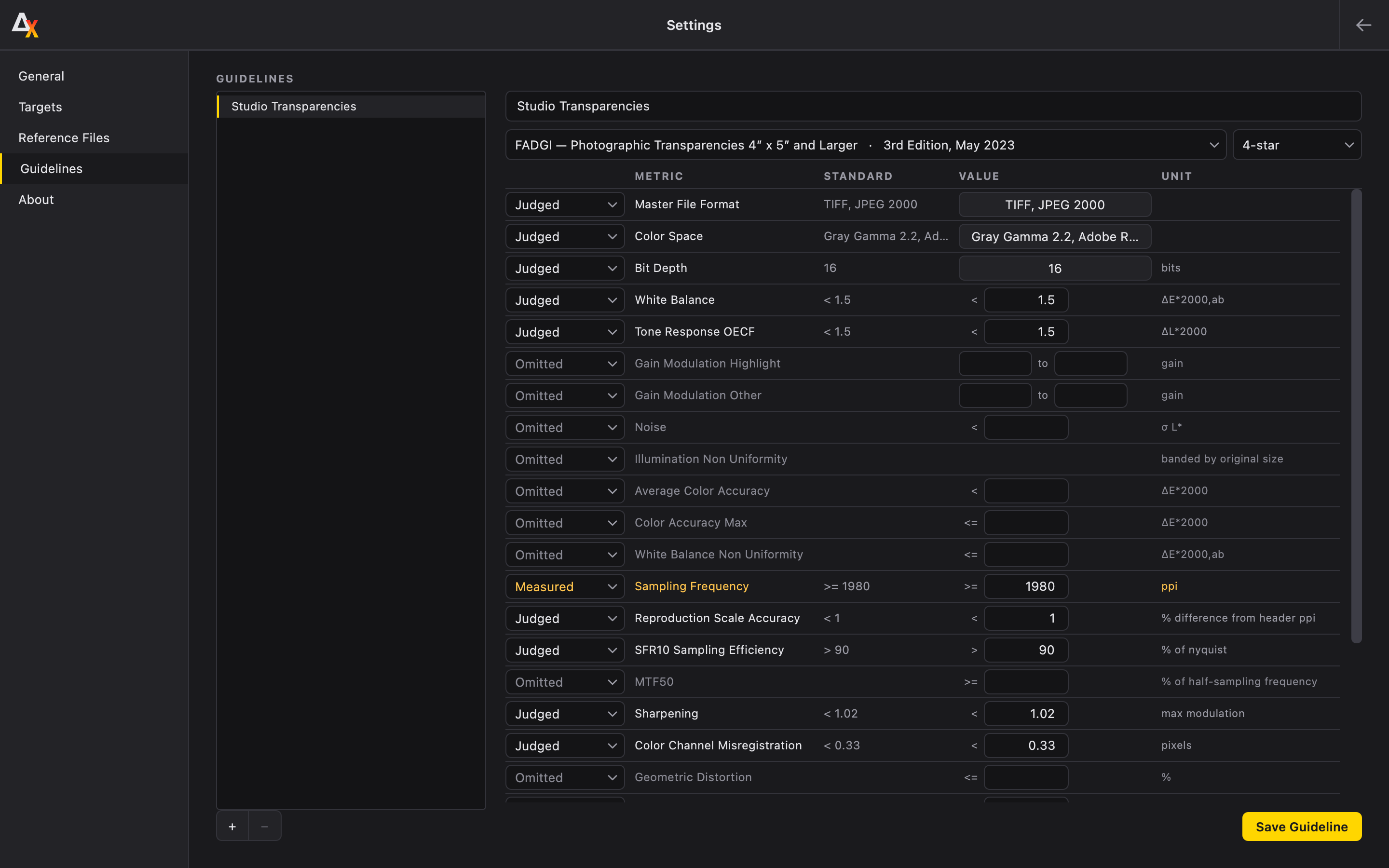Edit the Sharpening value 1.02
Image resolution: width=1389 pixels, height=868 pixels.
tap(1026, 714)
